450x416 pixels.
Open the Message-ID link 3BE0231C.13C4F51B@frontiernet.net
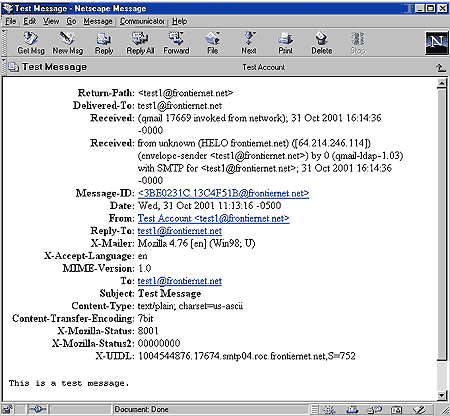pos(223,194)
